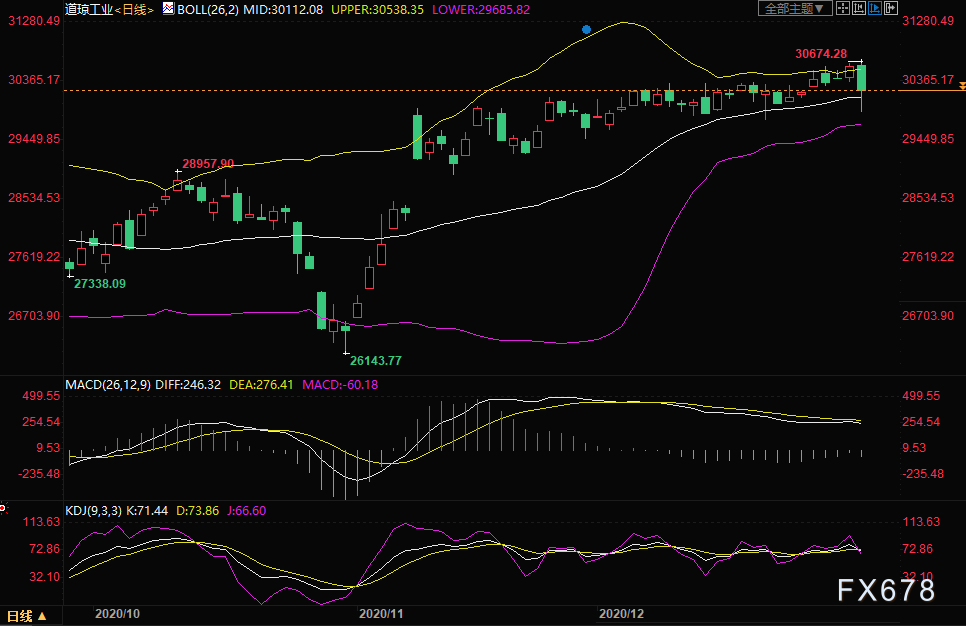
Task: Click the 2020/10 date label
Action: coord(117,614)
